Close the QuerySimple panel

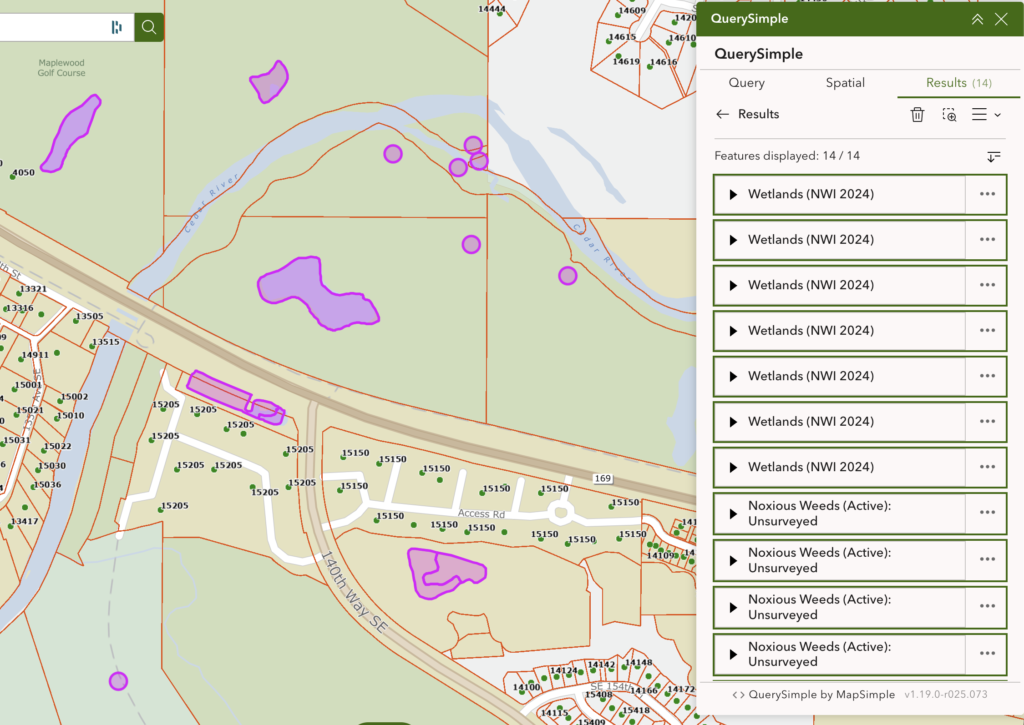(1001, 19)
